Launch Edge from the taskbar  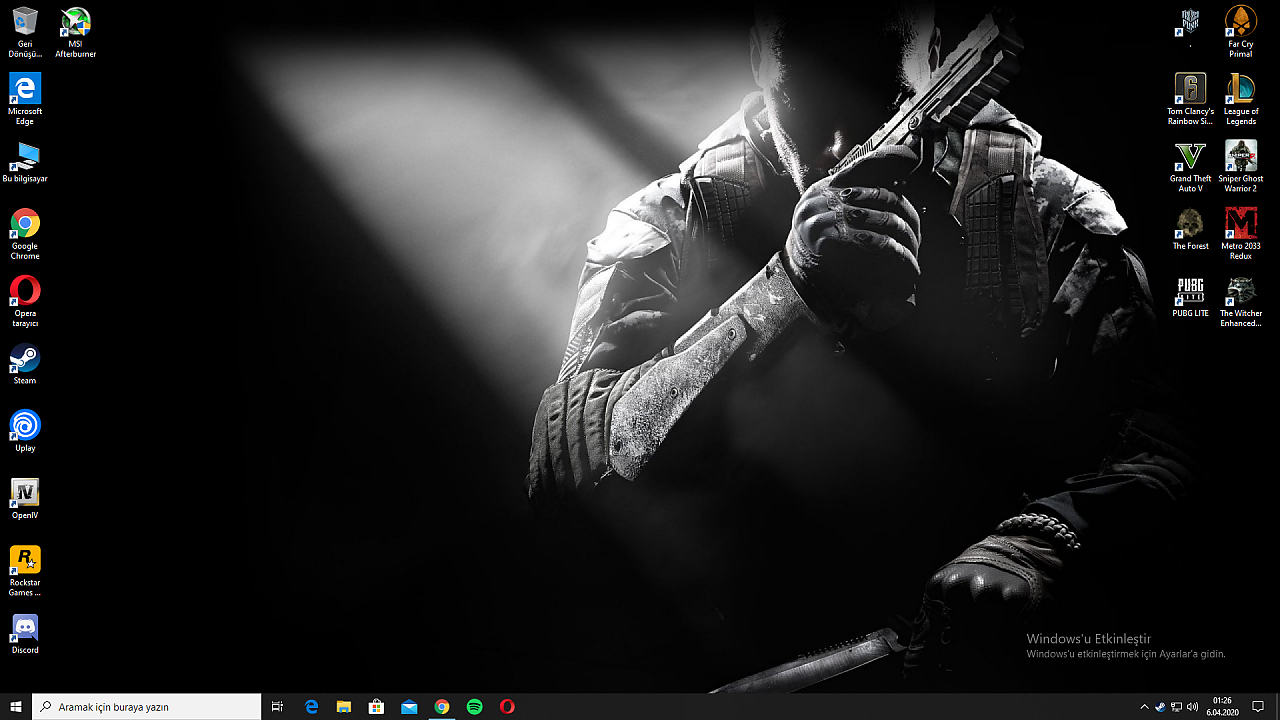311,706
